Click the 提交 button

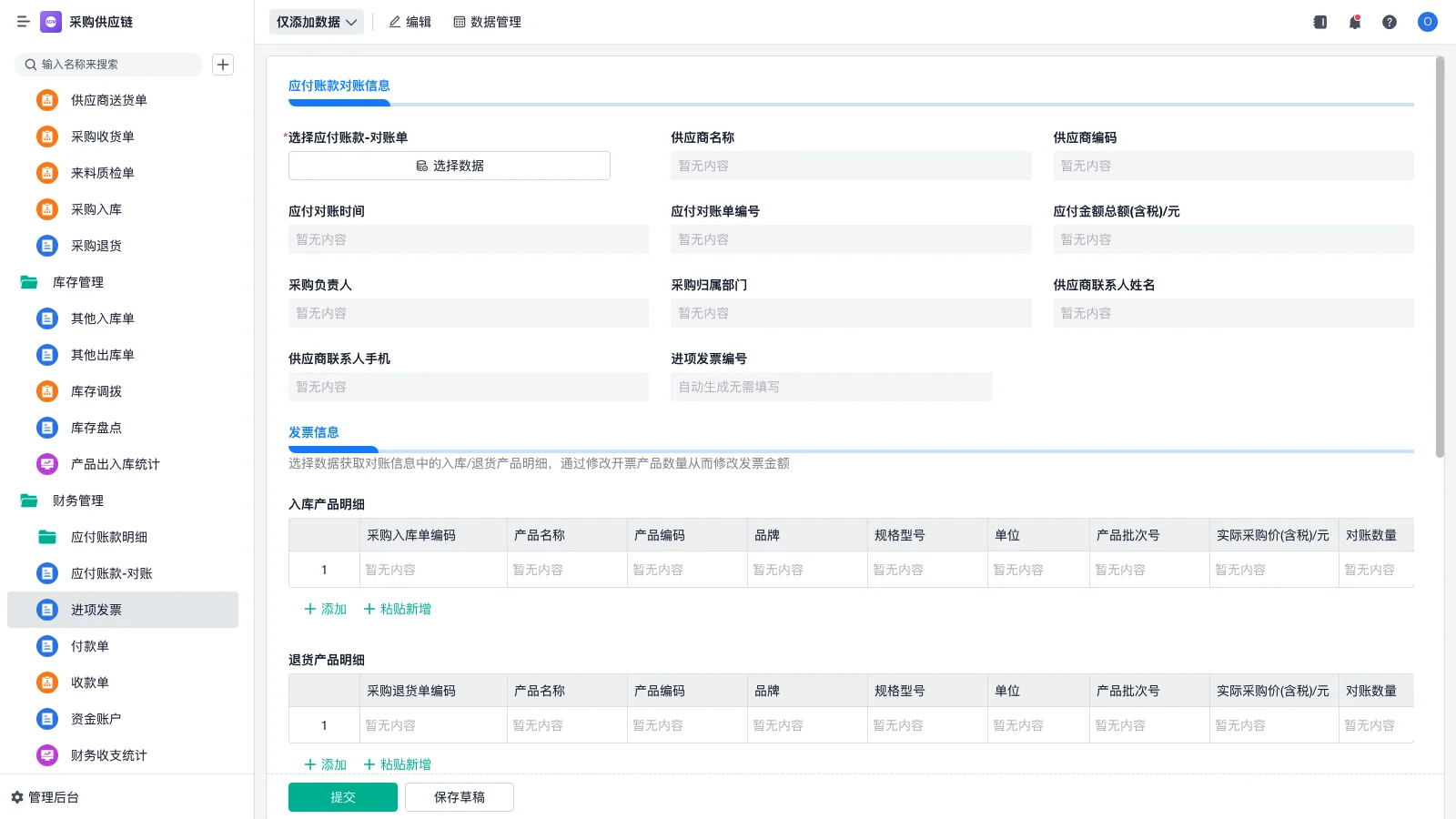point(342,796)
